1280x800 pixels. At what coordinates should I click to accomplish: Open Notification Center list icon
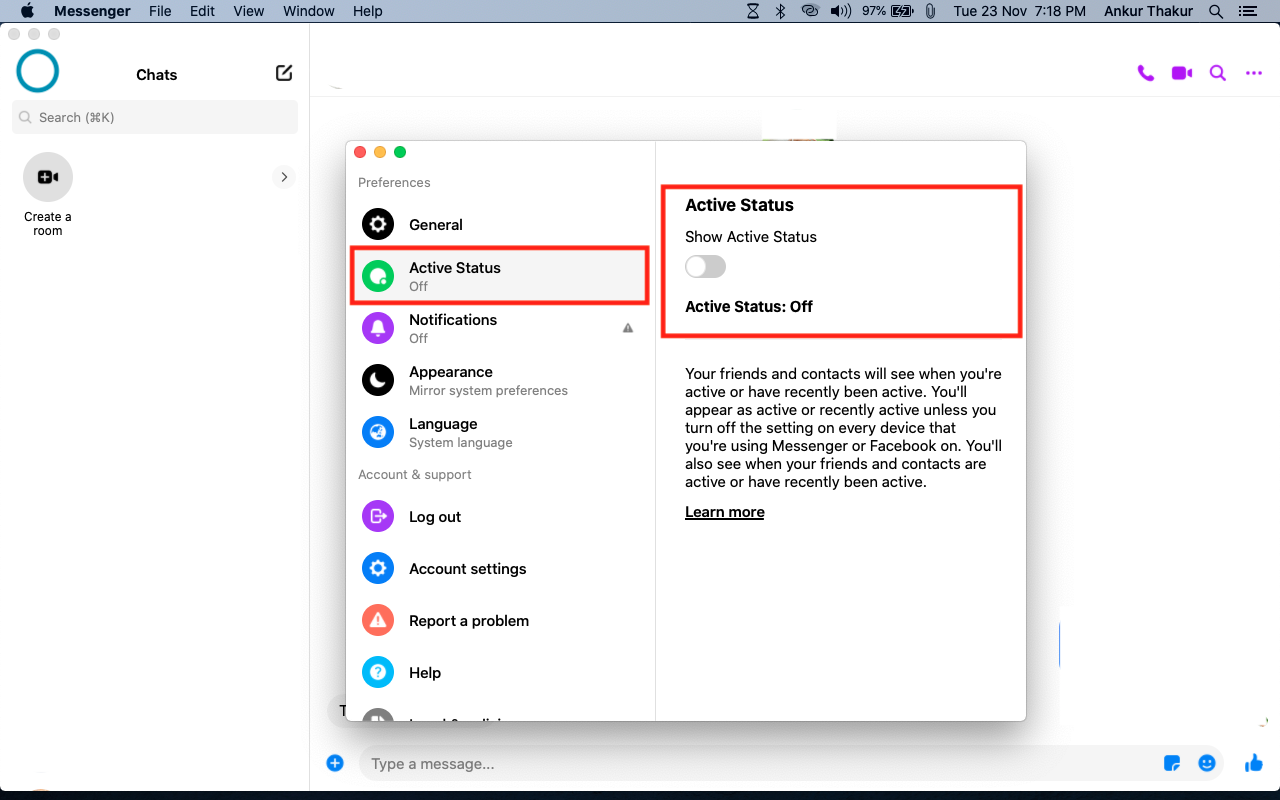click(1246, 11)
